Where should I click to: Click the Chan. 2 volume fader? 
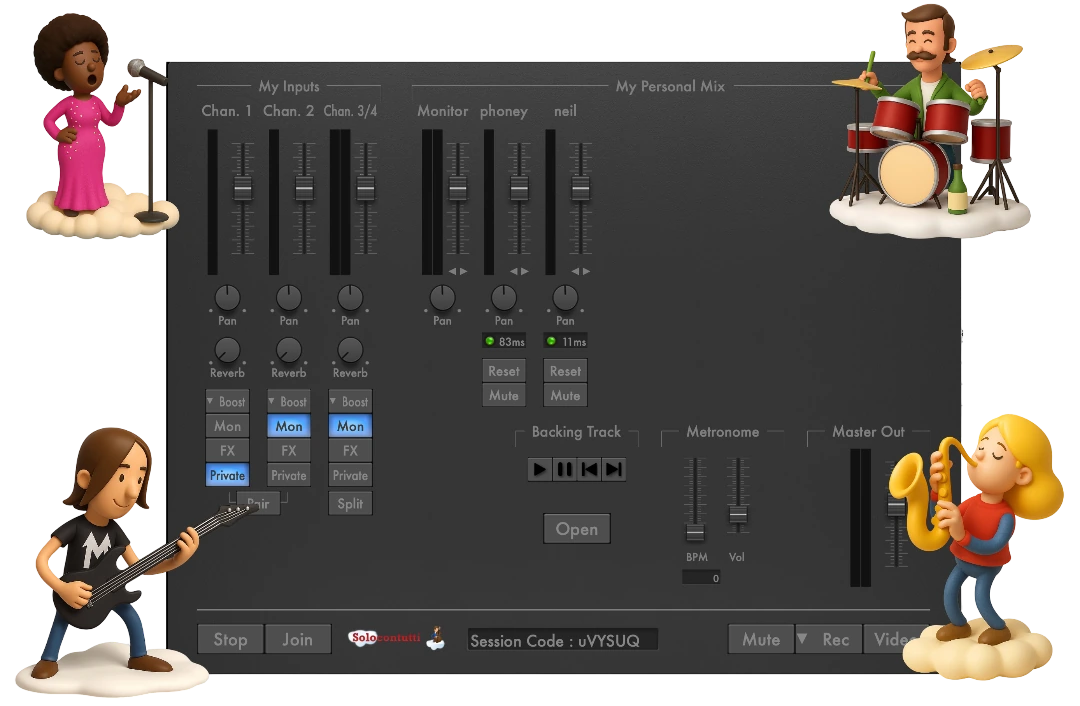coord(304,188)
